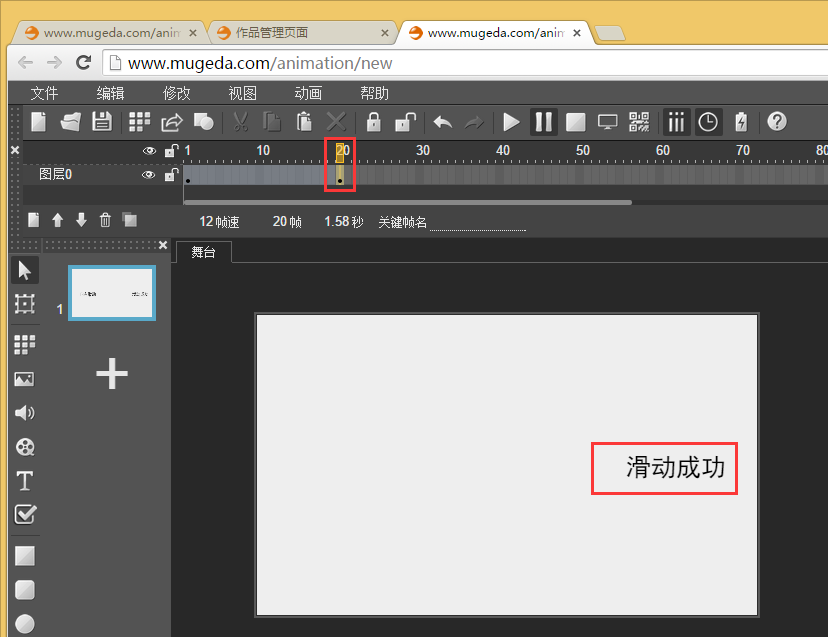The height and width of the screenshot is (637, 828).
Task: Open the 文件 menu
Action: tap(44, 93)
